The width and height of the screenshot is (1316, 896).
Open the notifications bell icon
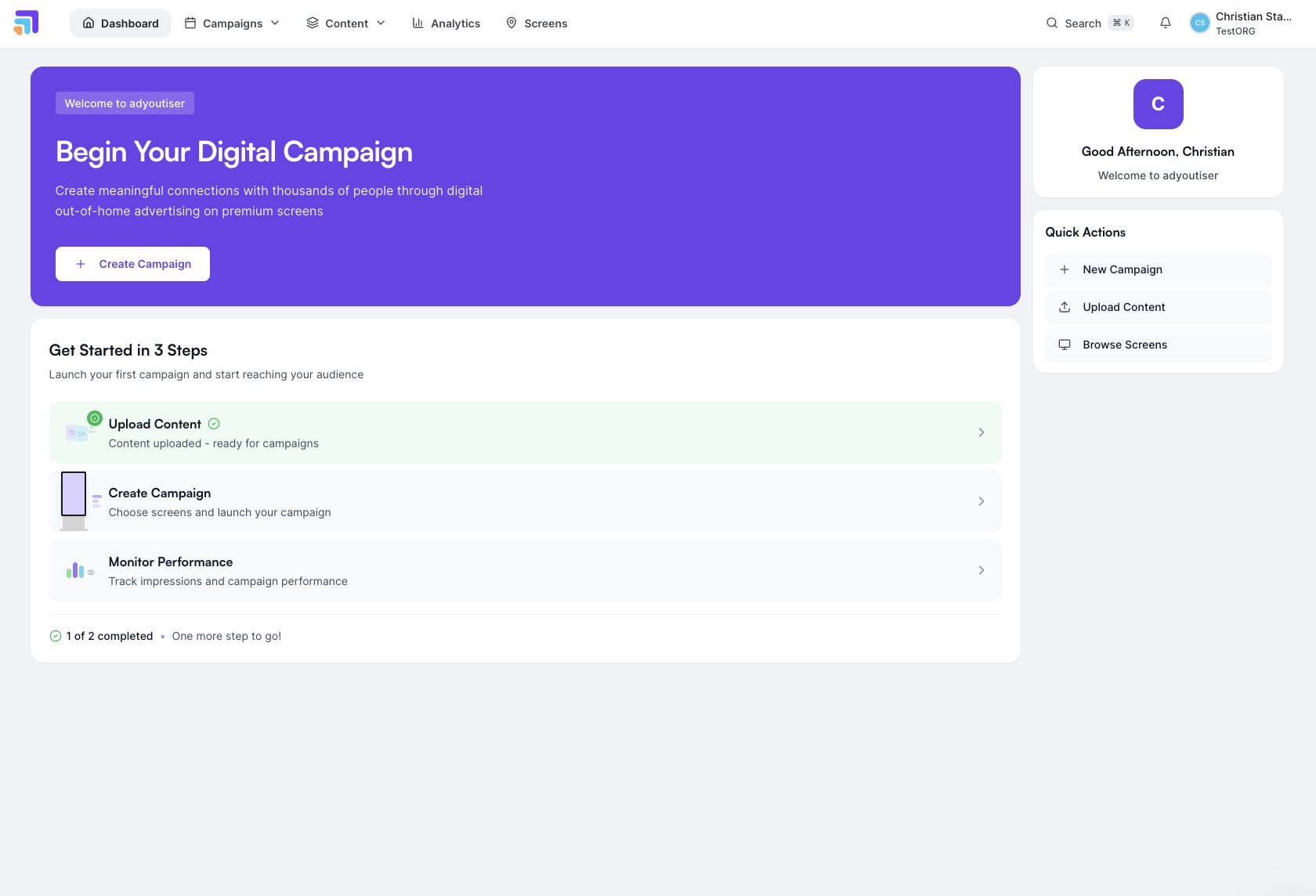pos(1166,23)
